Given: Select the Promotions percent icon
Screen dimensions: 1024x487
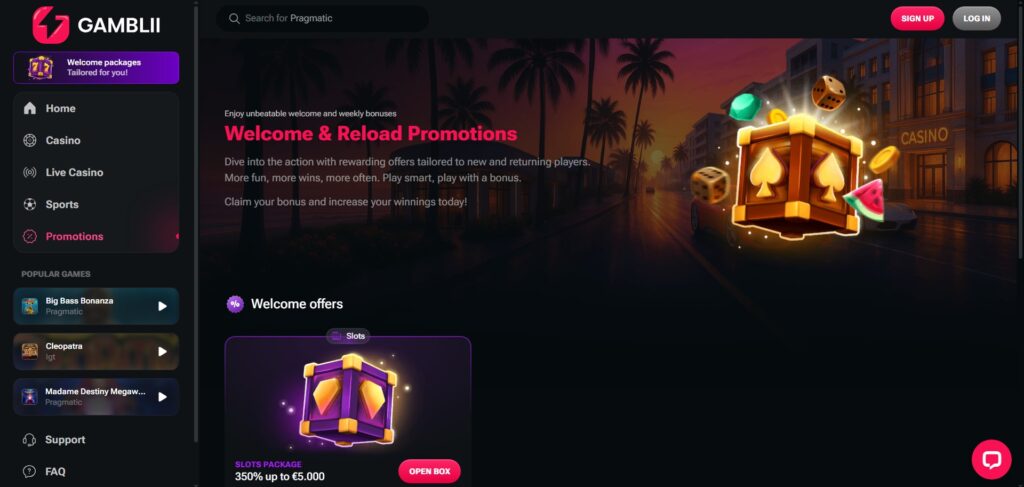Looking at the screenshot, I should 29,236.
